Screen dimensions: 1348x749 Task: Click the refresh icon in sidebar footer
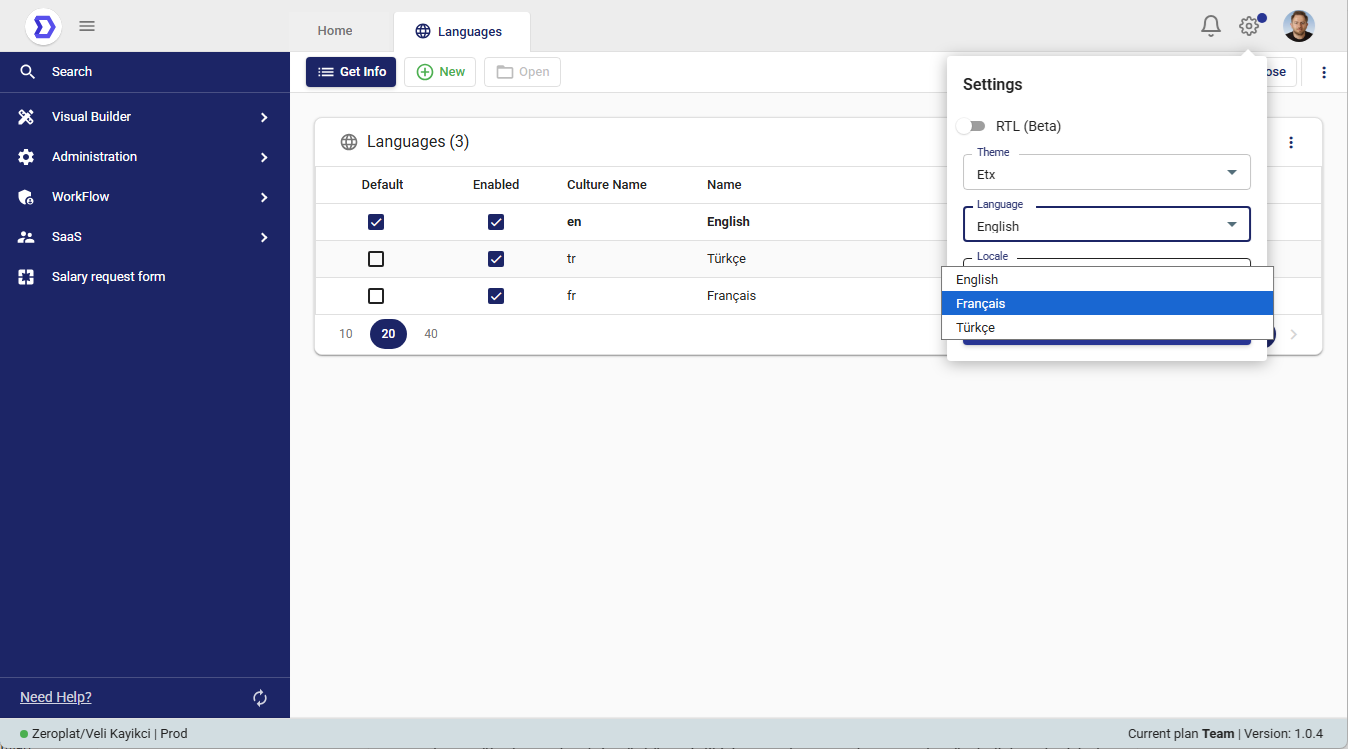(x=260, y=698)
